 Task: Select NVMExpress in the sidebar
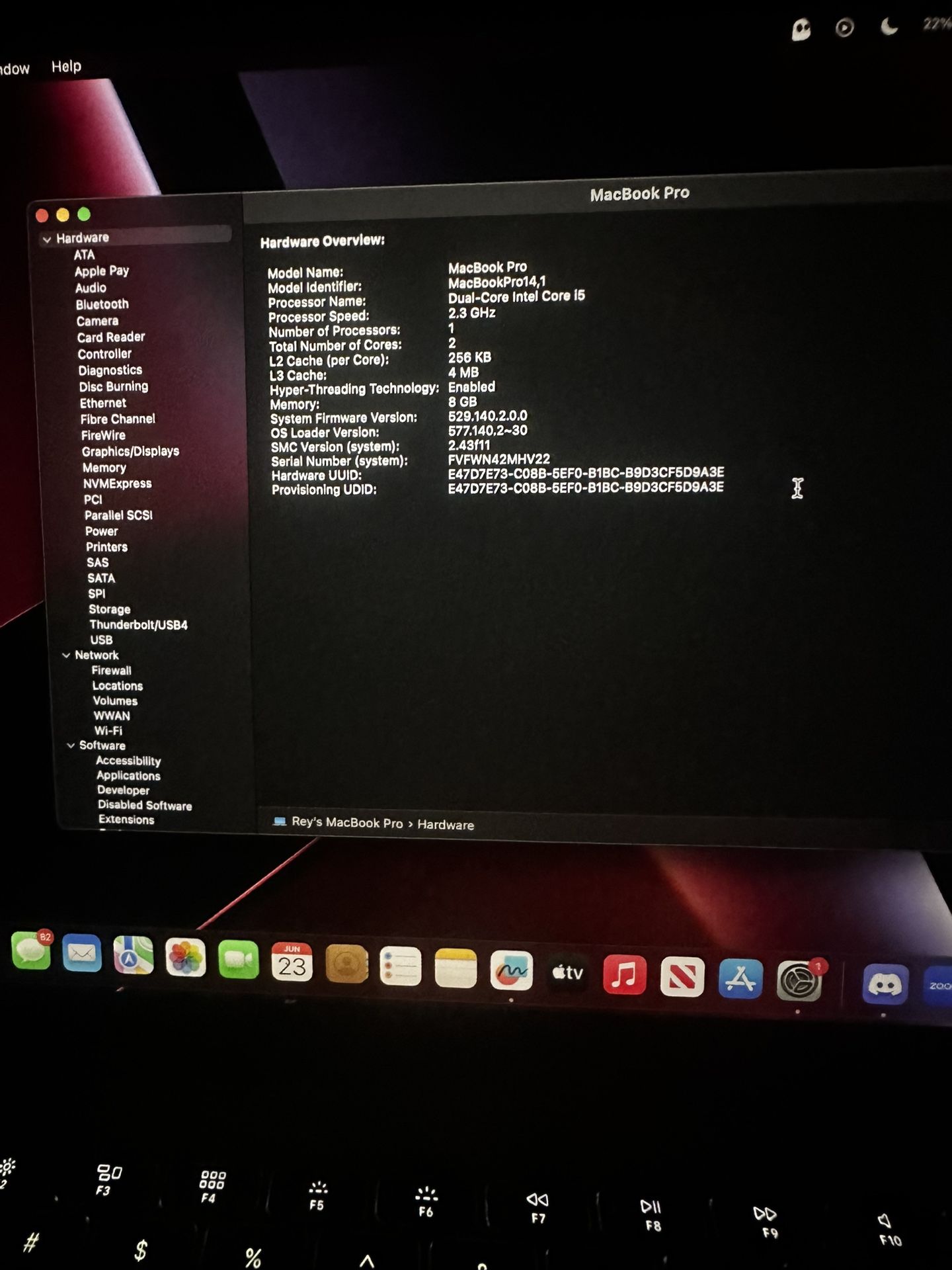point(118,484)
